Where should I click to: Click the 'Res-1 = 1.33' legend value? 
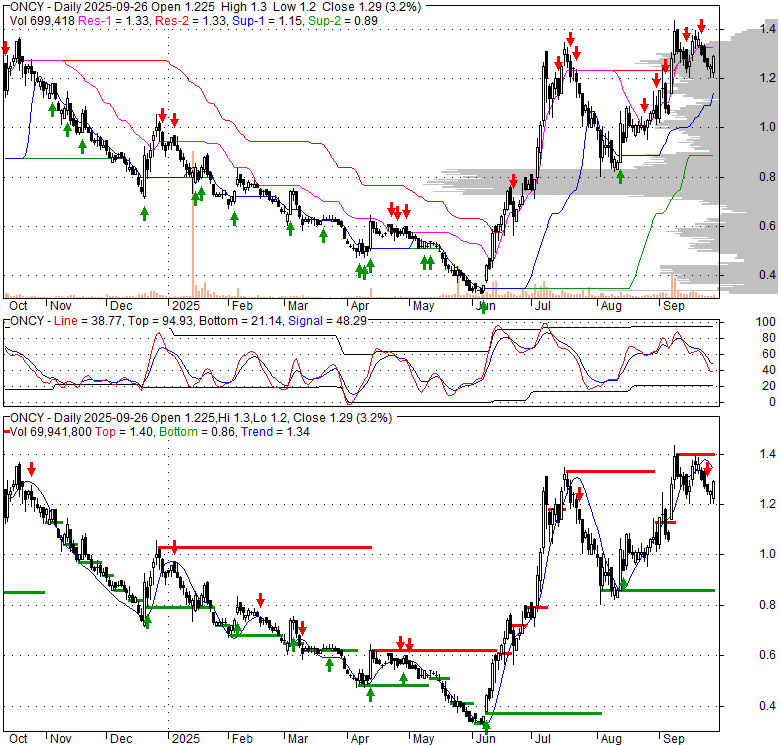coord(113,21)
